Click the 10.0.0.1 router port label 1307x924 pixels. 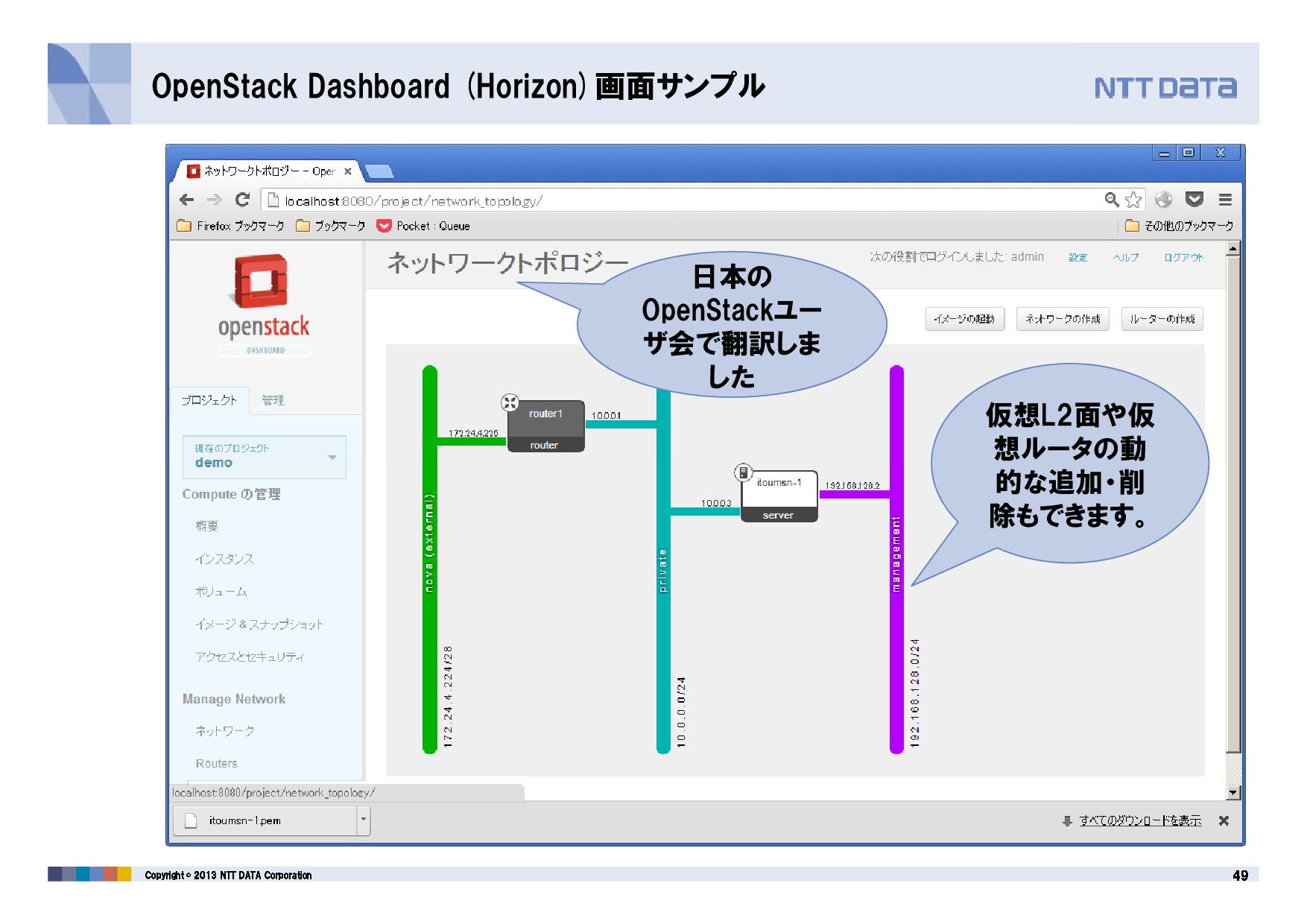tap(606, 415)
